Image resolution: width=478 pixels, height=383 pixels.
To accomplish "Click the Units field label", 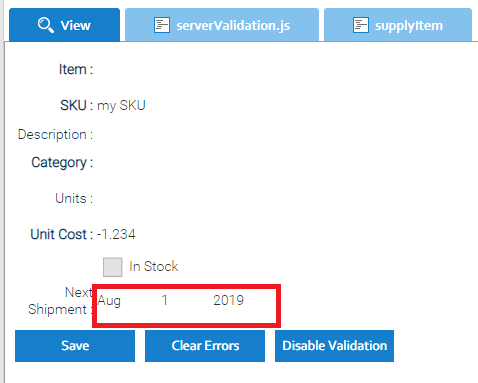I will 74,198.
